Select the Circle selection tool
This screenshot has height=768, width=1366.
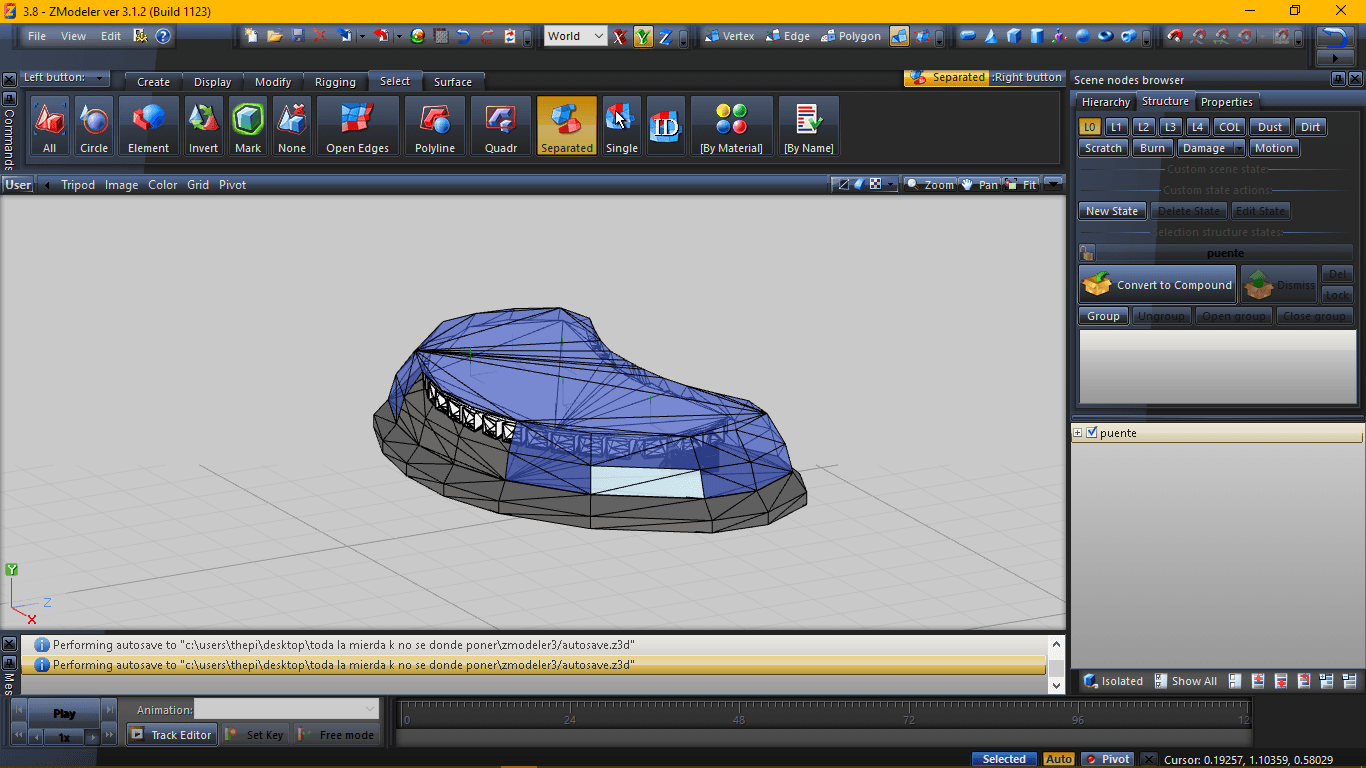[x=94, y=126]
